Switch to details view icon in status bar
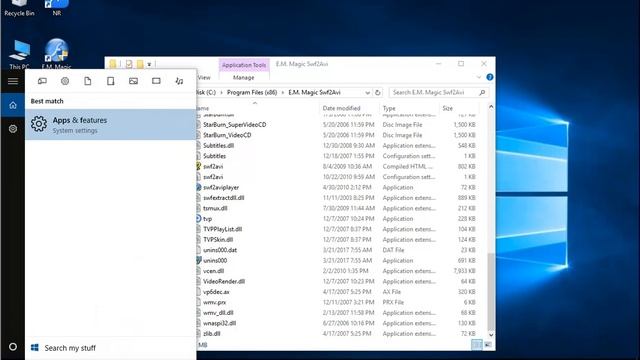Screen dimensions: 640x360 (476, 345)
